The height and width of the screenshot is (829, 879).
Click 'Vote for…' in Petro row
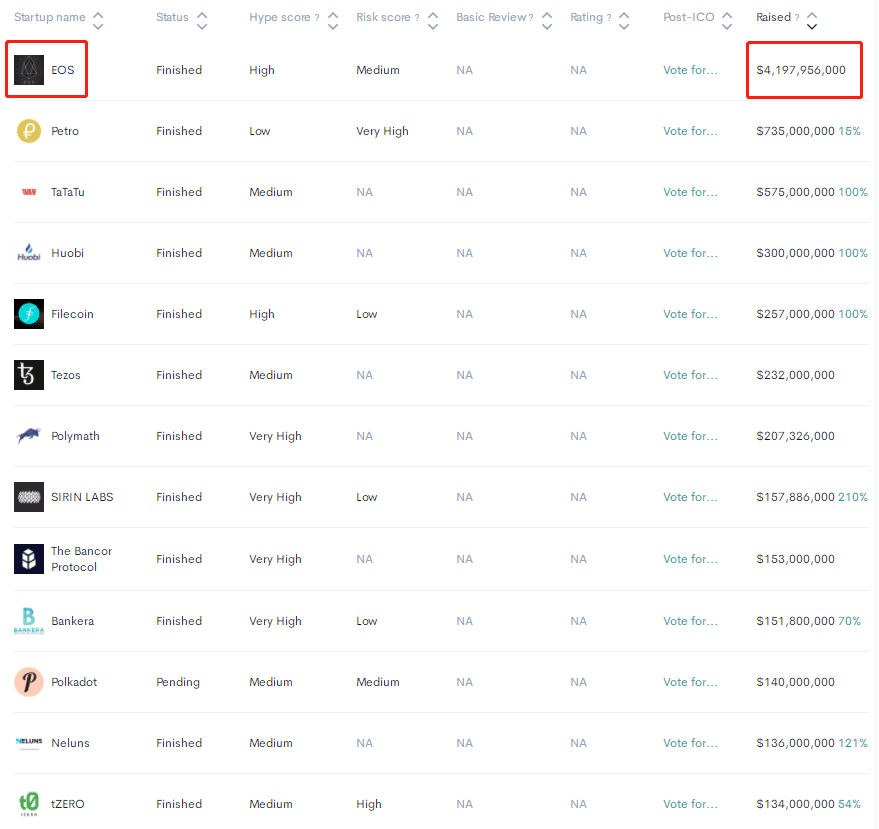(x=690, y=131)
